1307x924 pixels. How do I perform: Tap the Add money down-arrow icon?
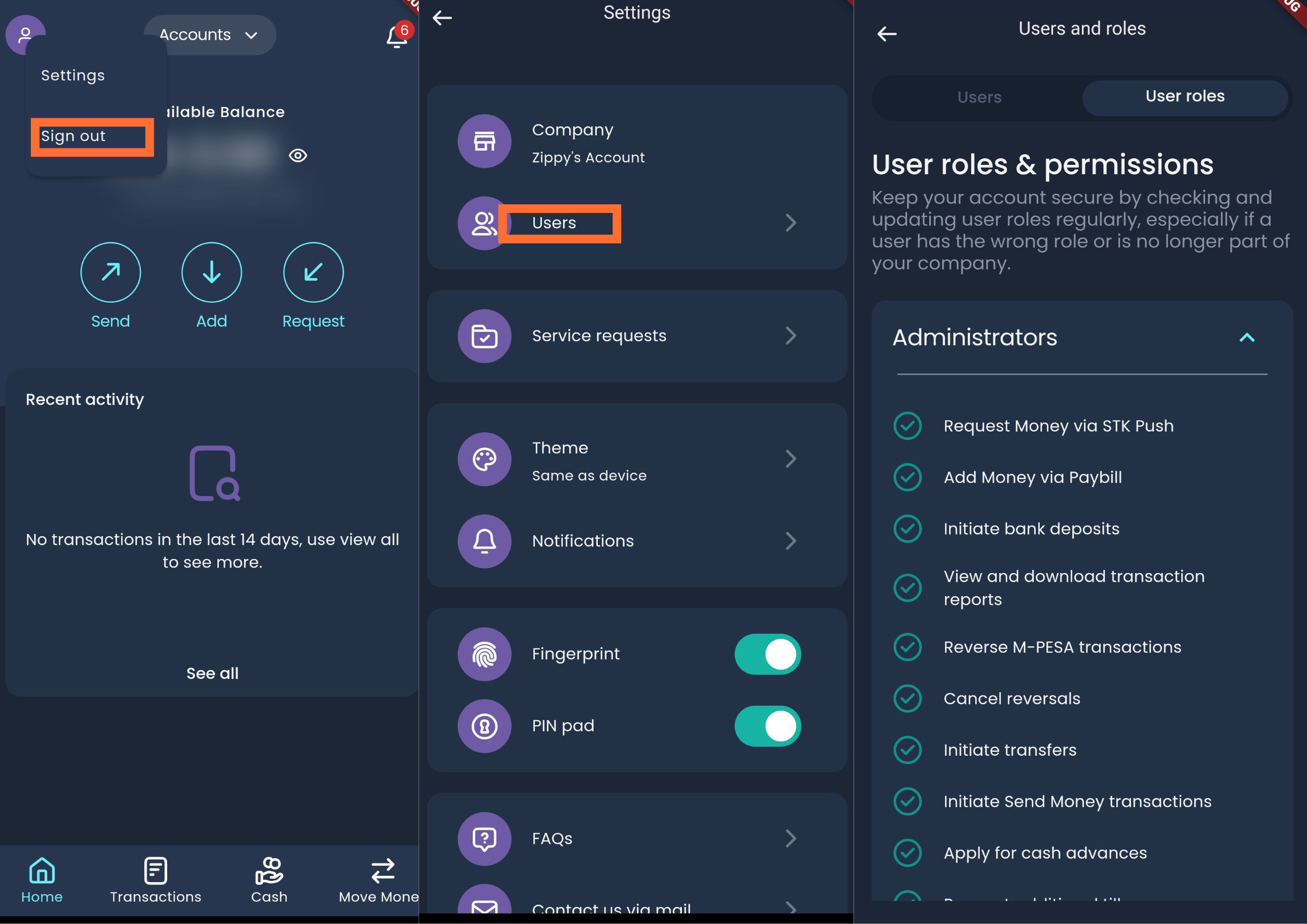coord(211,272)
